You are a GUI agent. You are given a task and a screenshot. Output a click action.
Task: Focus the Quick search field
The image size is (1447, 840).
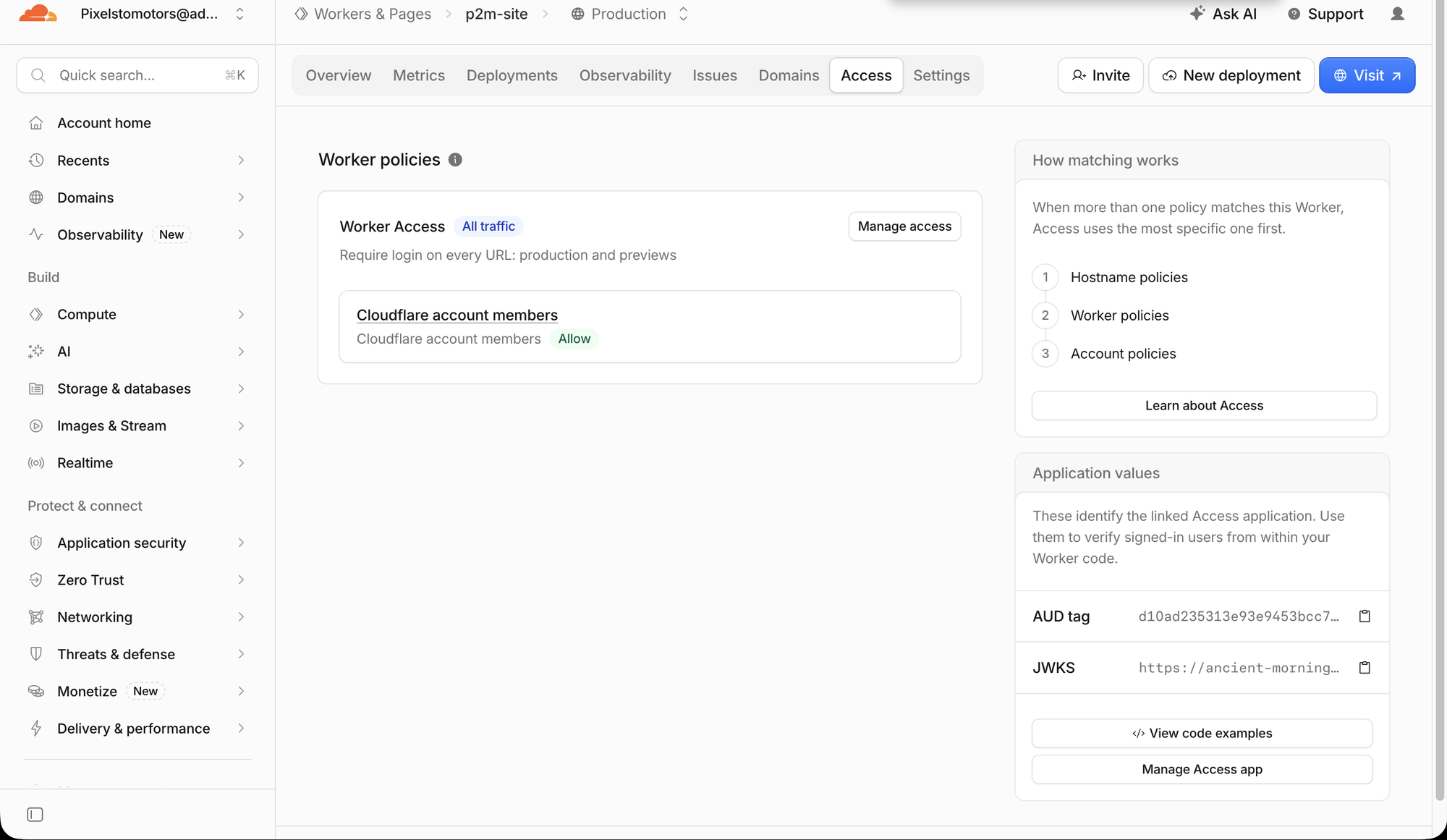pyautogui.click(x=137, y=75)
